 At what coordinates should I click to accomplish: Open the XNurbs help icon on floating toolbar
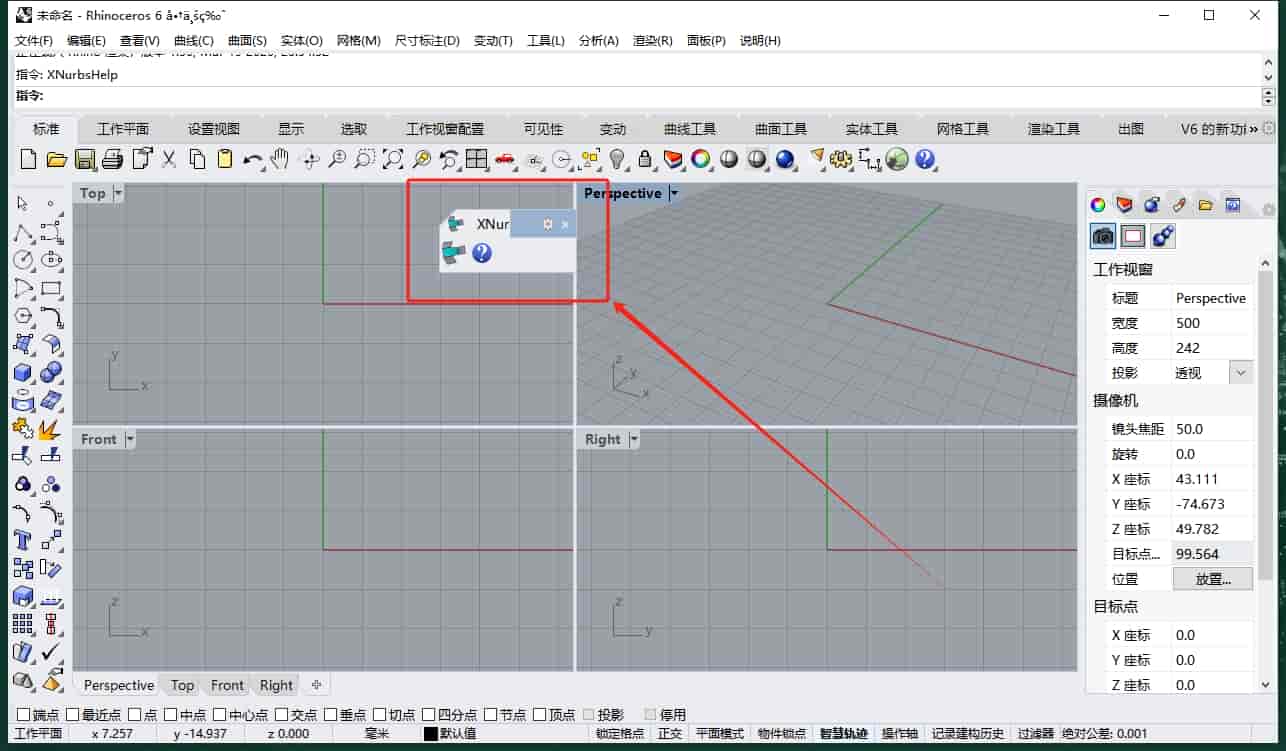482,253
